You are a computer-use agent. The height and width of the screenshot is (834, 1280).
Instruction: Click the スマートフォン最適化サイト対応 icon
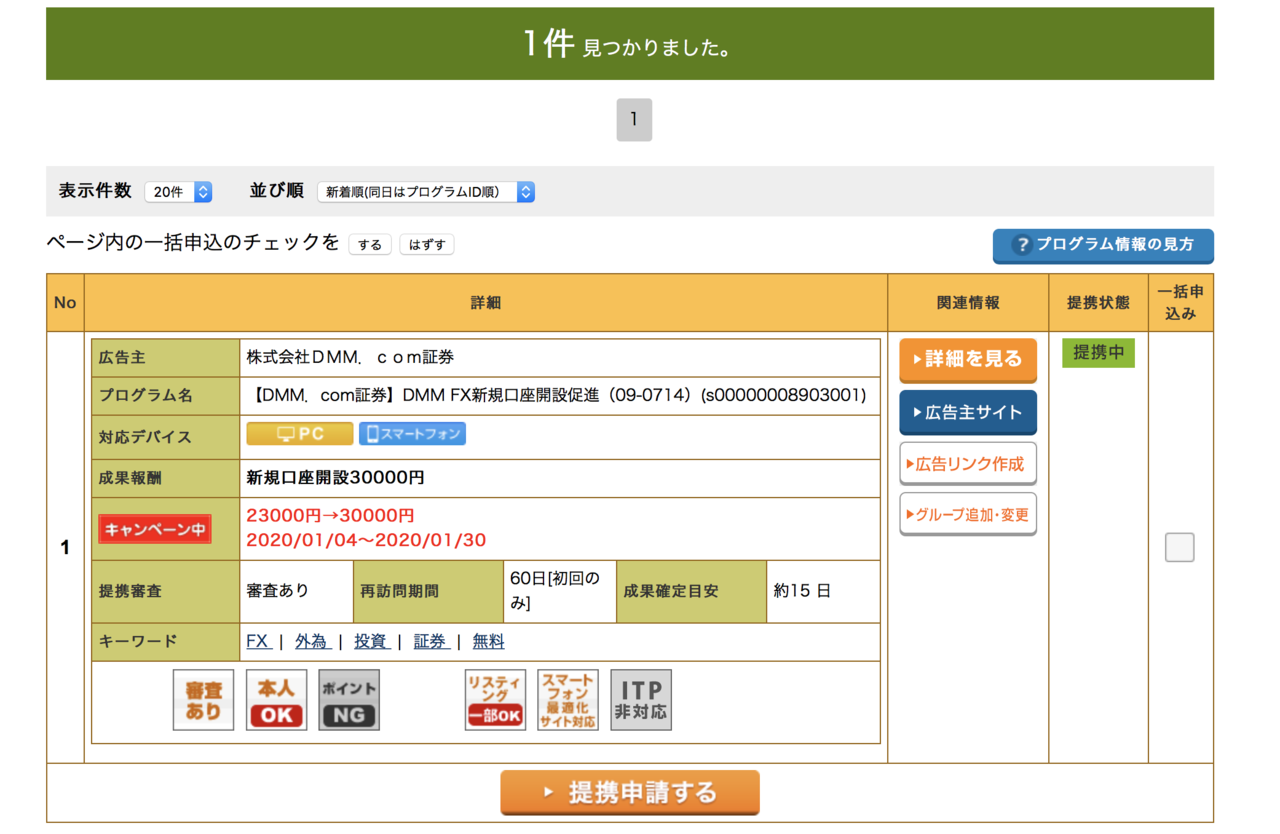568,700
